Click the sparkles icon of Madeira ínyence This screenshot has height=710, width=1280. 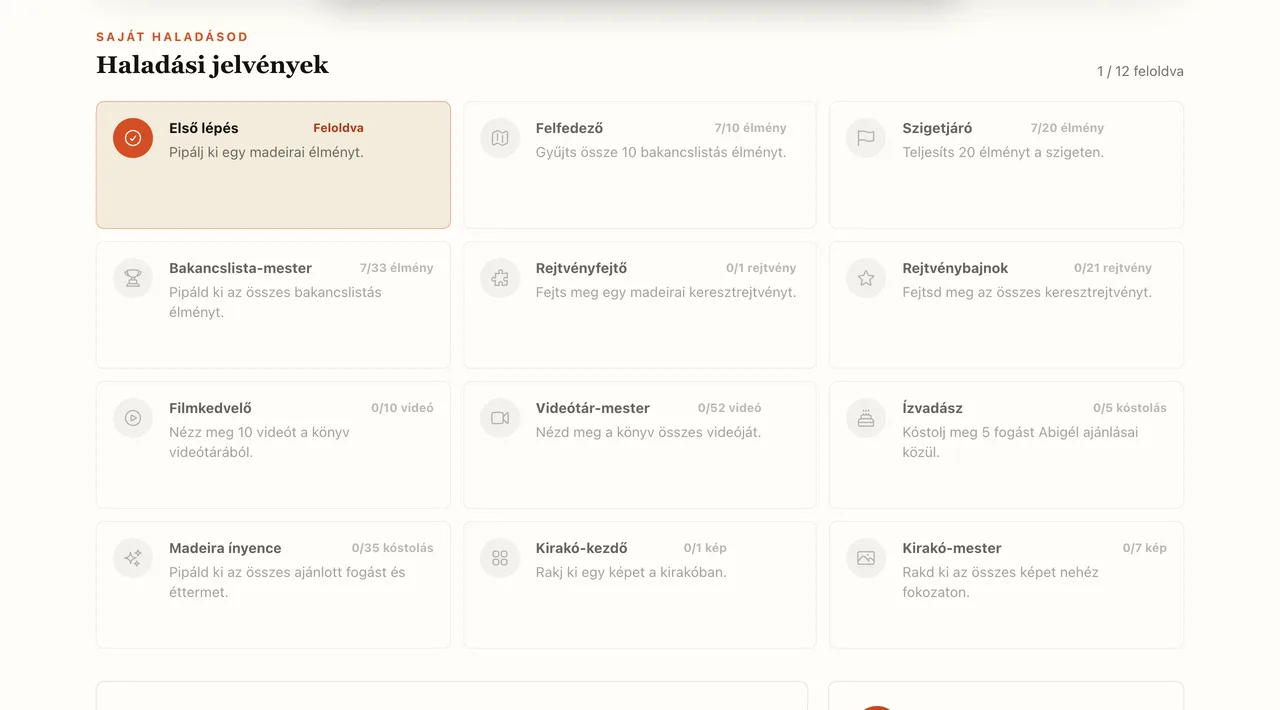[x=133, y=558]
